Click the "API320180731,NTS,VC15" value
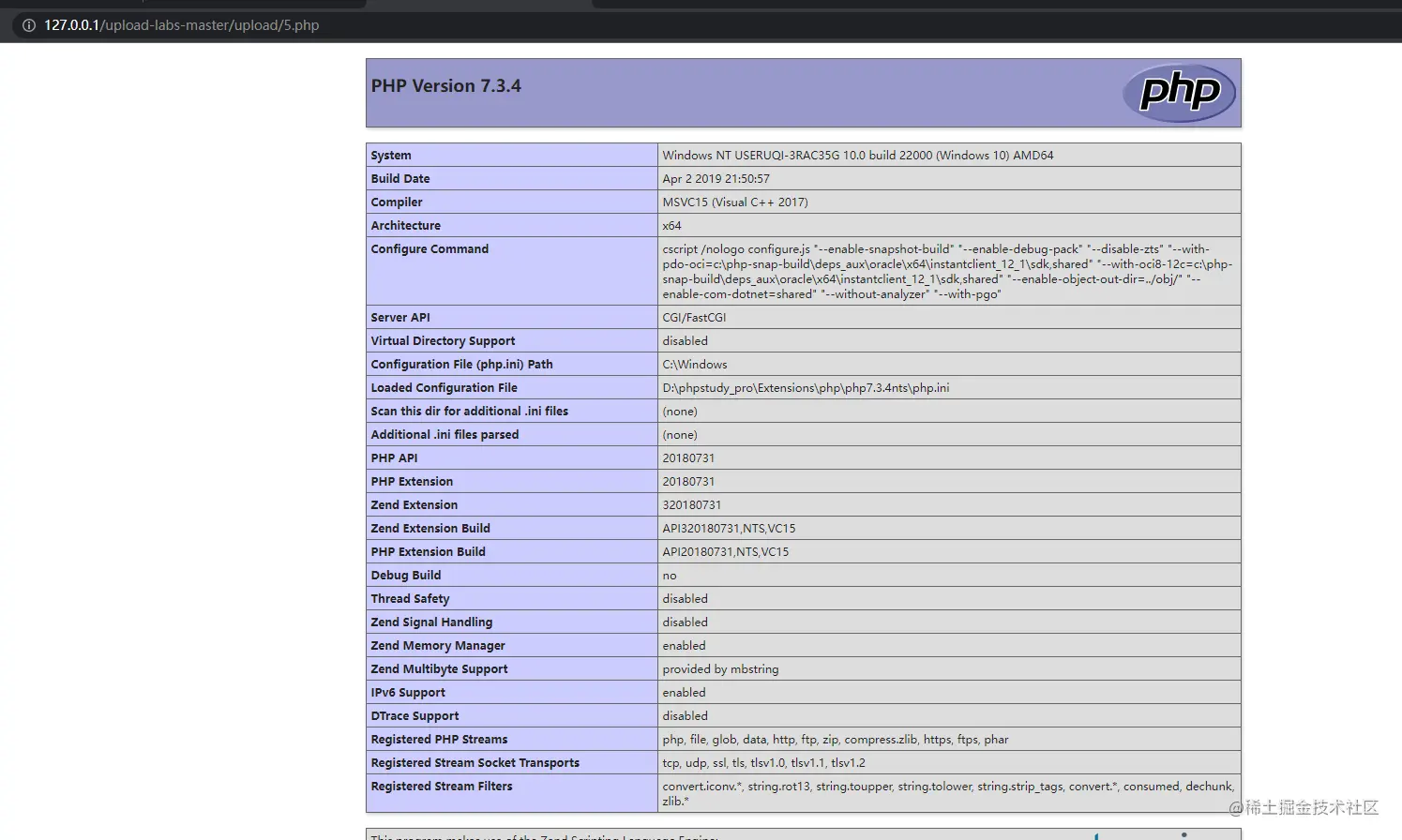 coord(729,529)
